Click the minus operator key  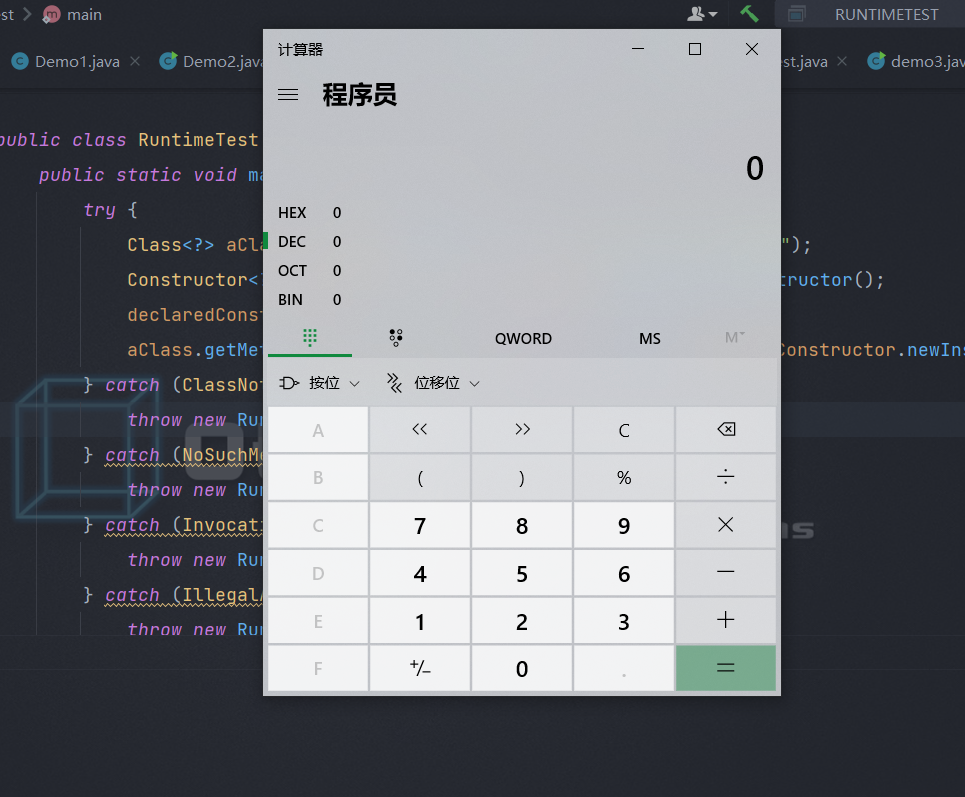(x=726, y=573)
